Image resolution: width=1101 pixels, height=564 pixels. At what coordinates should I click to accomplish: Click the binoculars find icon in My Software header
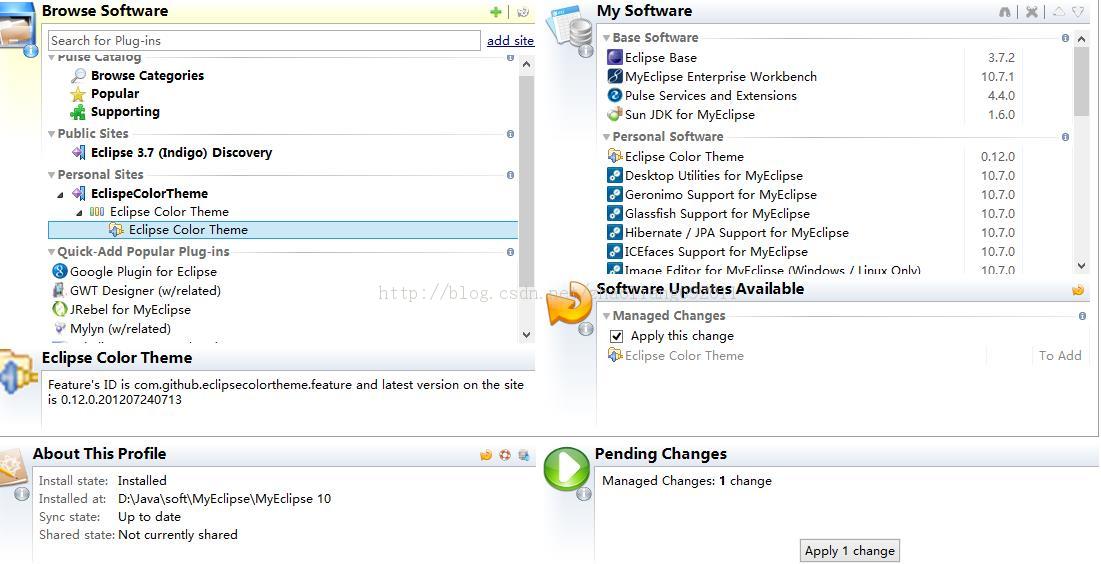point(1006,12)
